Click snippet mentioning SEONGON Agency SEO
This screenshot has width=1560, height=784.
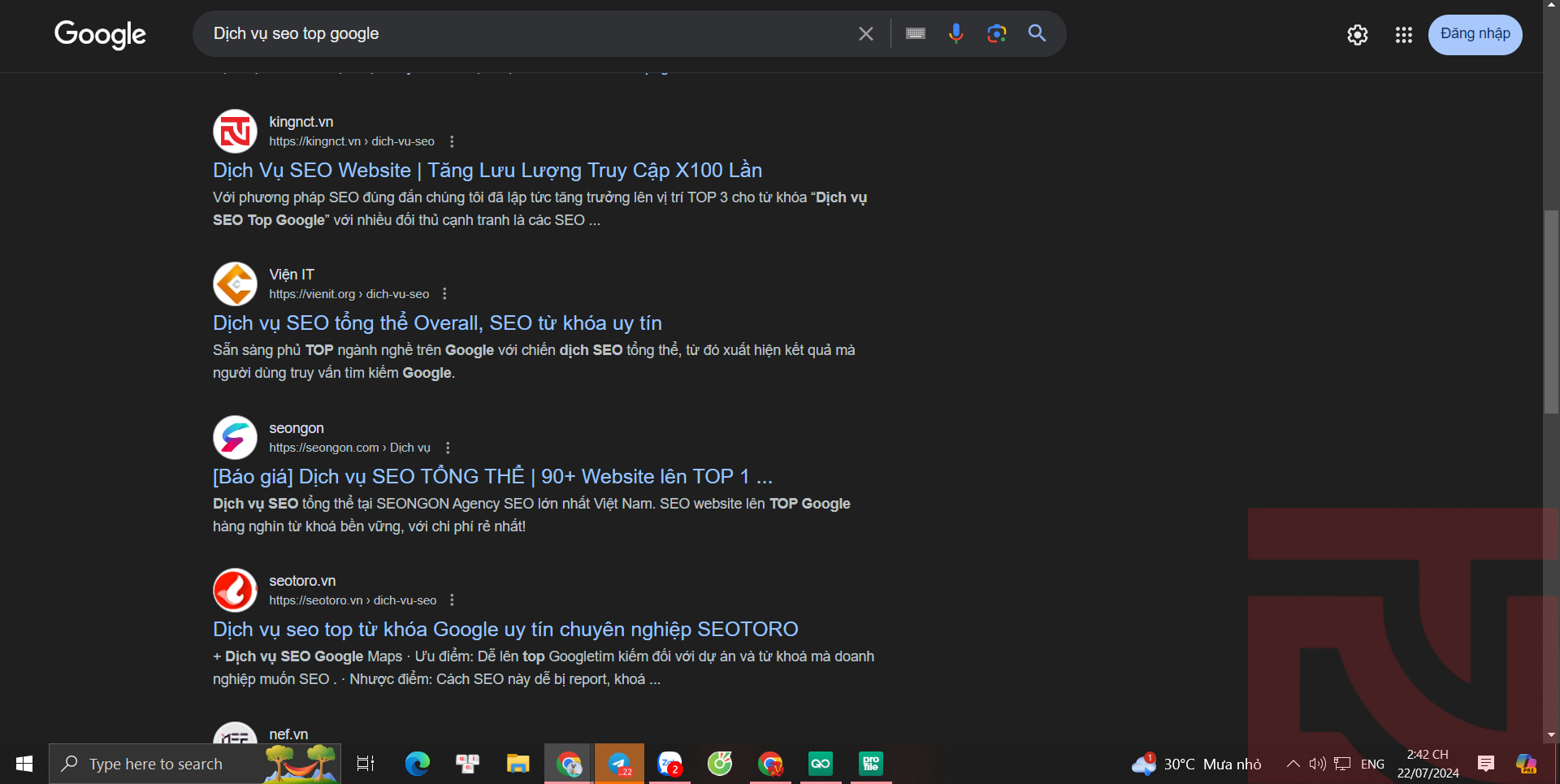coord(531,515)
